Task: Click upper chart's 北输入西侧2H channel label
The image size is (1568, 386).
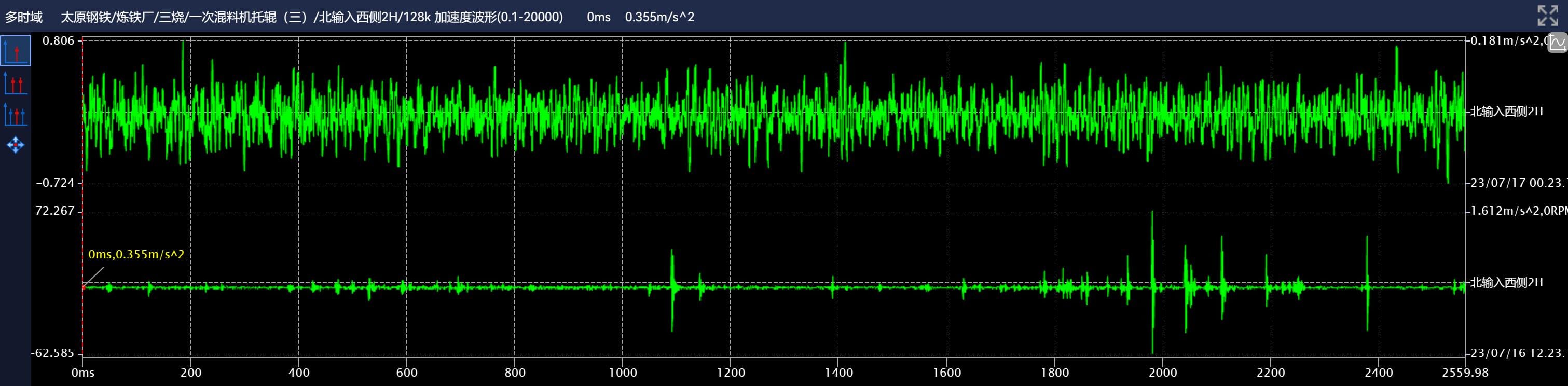Action: [1507, 112]
